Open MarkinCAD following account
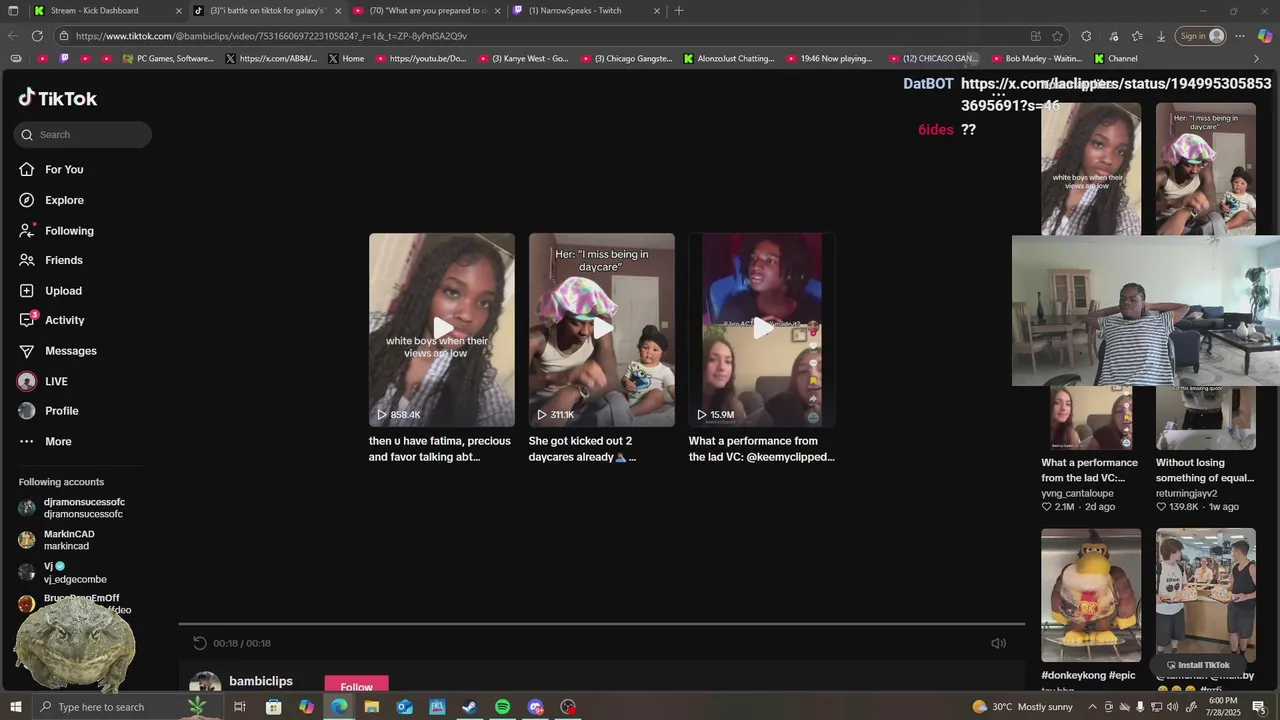This screenshot has height=720, width=1280. click(69, 540)
